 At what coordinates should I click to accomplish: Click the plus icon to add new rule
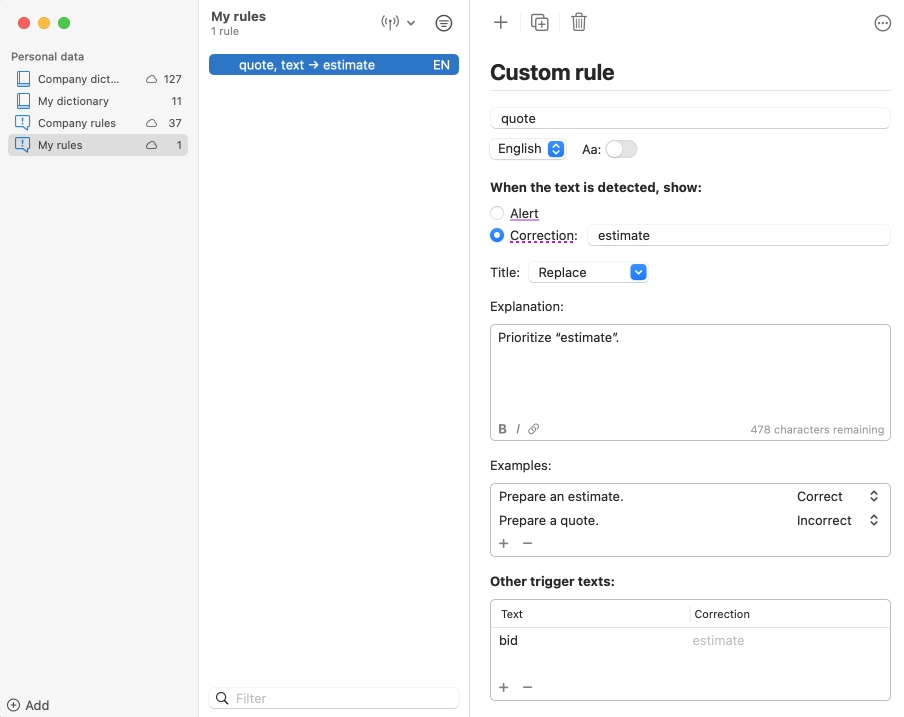pyautogui.click(x=501, y=23)
